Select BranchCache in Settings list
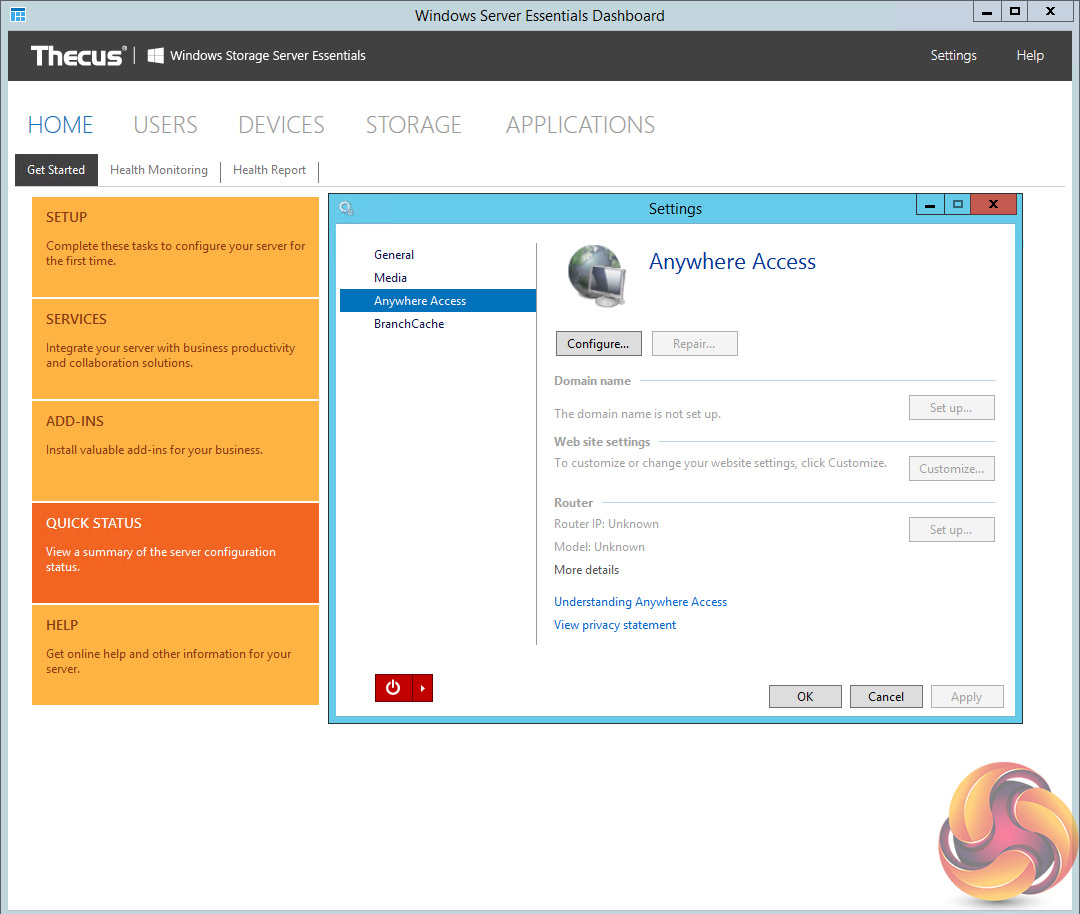 tap(409, 324)
